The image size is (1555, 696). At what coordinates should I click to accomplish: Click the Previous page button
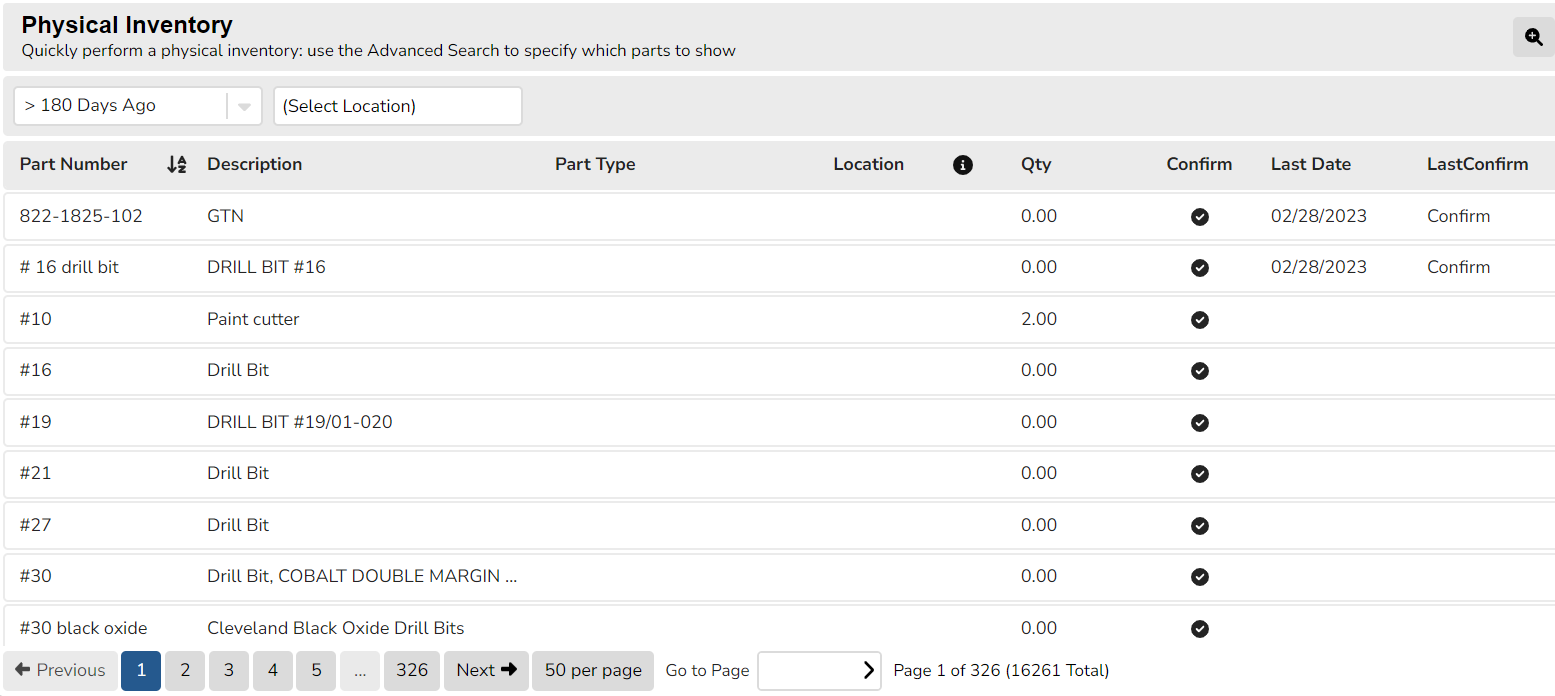tap(61, 671)
